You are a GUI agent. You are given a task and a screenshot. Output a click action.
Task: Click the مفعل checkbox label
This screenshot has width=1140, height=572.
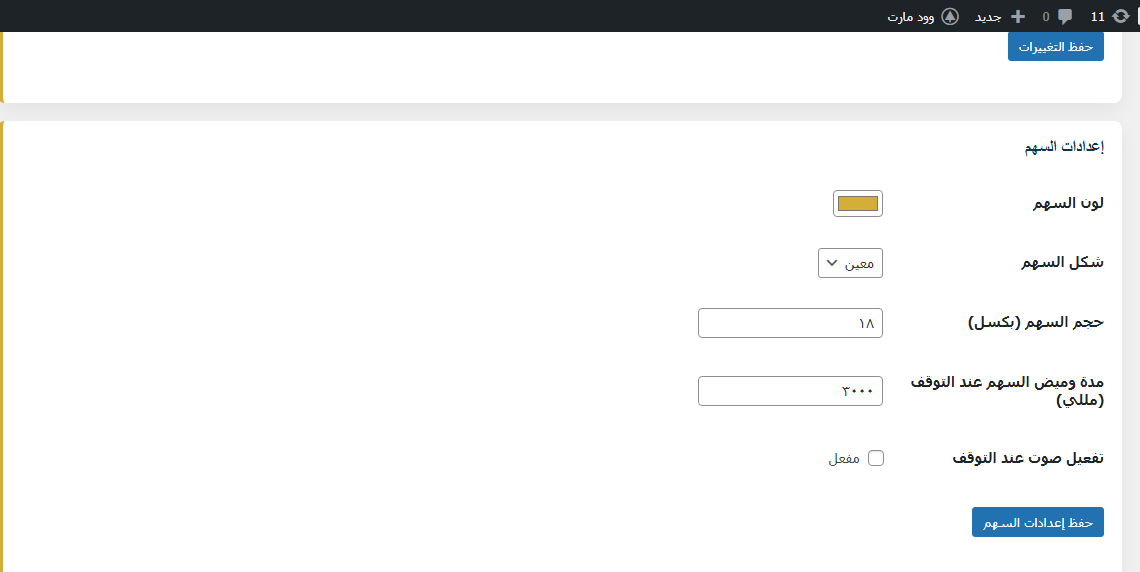[x=844, y=458]
